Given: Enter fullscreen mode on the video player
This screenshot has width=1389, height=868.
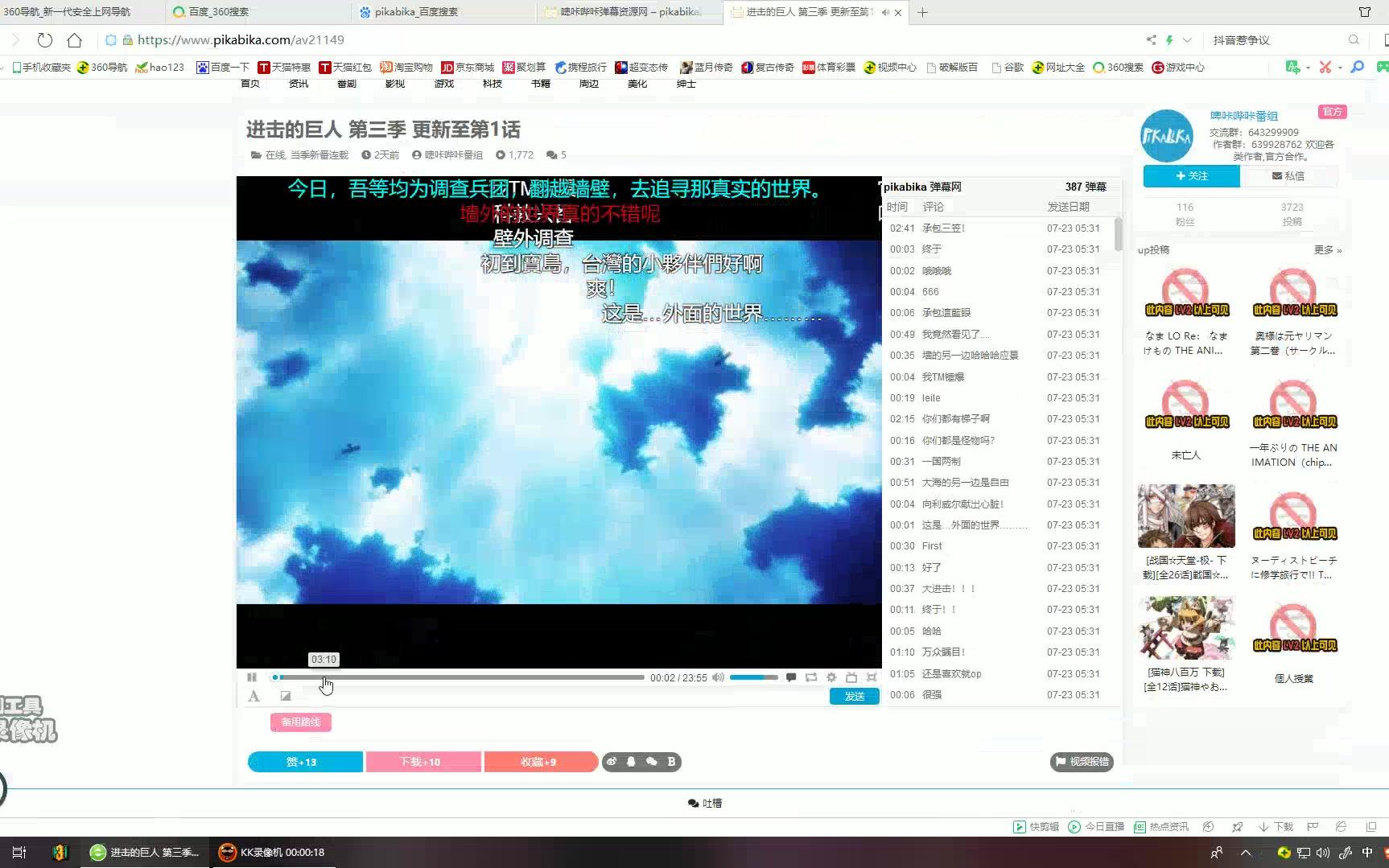Looking at the screenshot, I should (872, 677).
